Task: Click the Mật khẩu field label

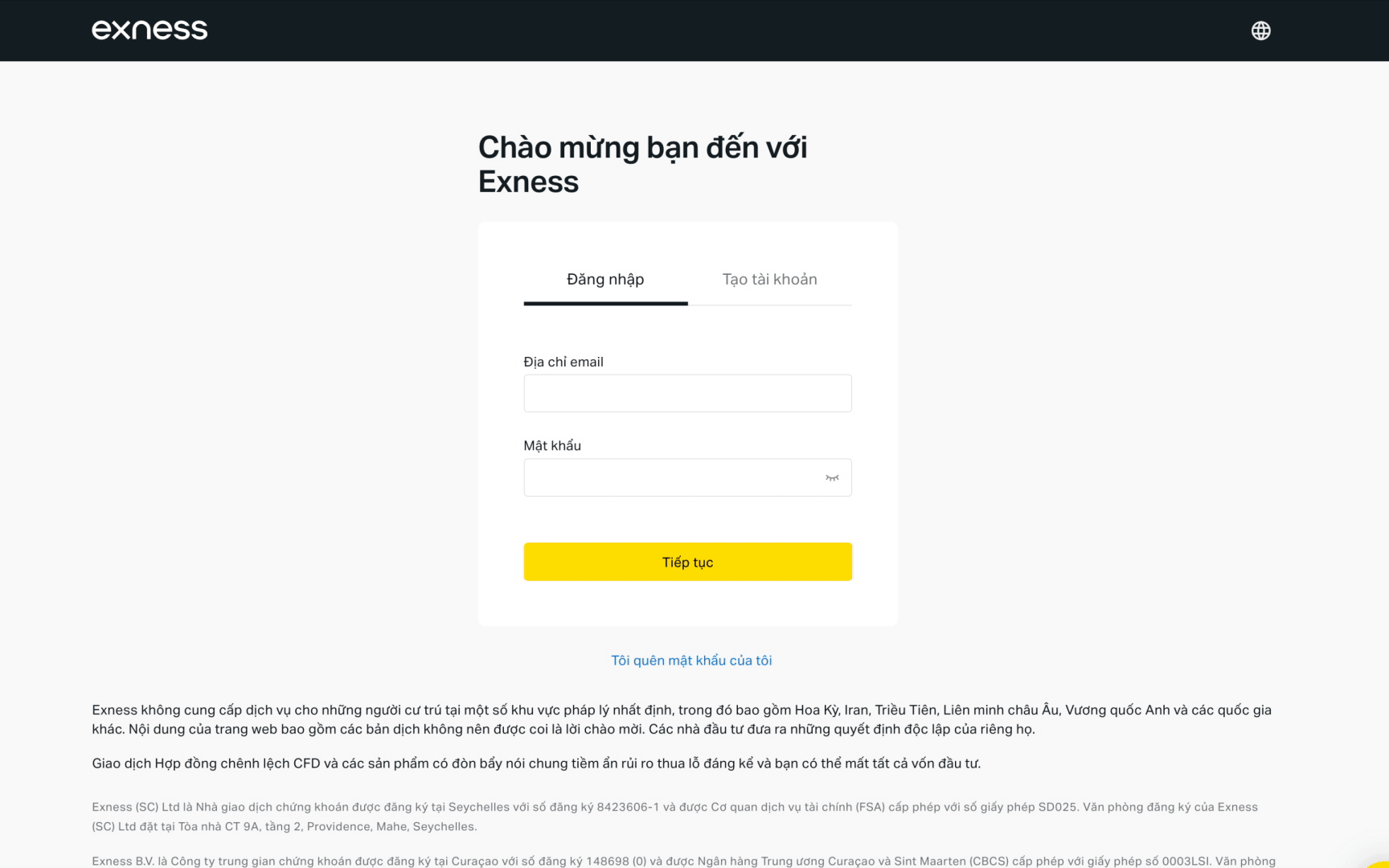Action: (x=552, y=445)
